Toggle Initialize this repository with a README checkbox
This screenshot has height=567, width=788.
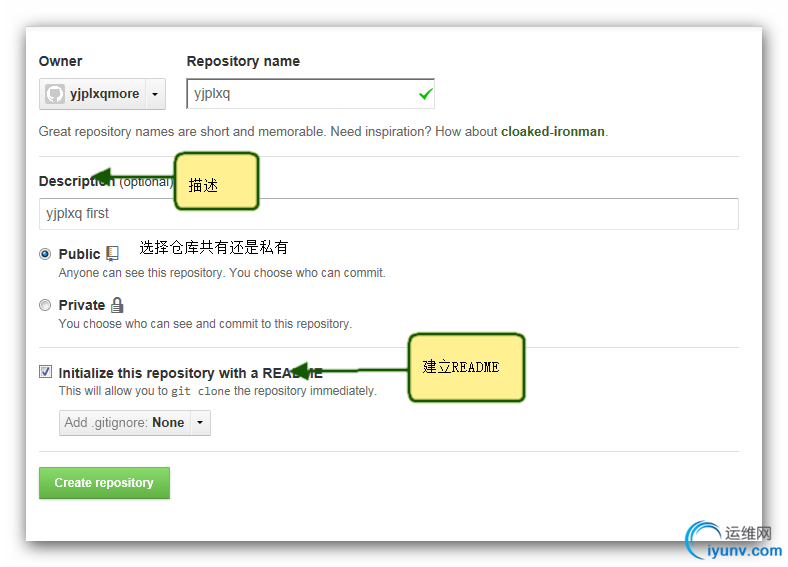coord(45,372)
